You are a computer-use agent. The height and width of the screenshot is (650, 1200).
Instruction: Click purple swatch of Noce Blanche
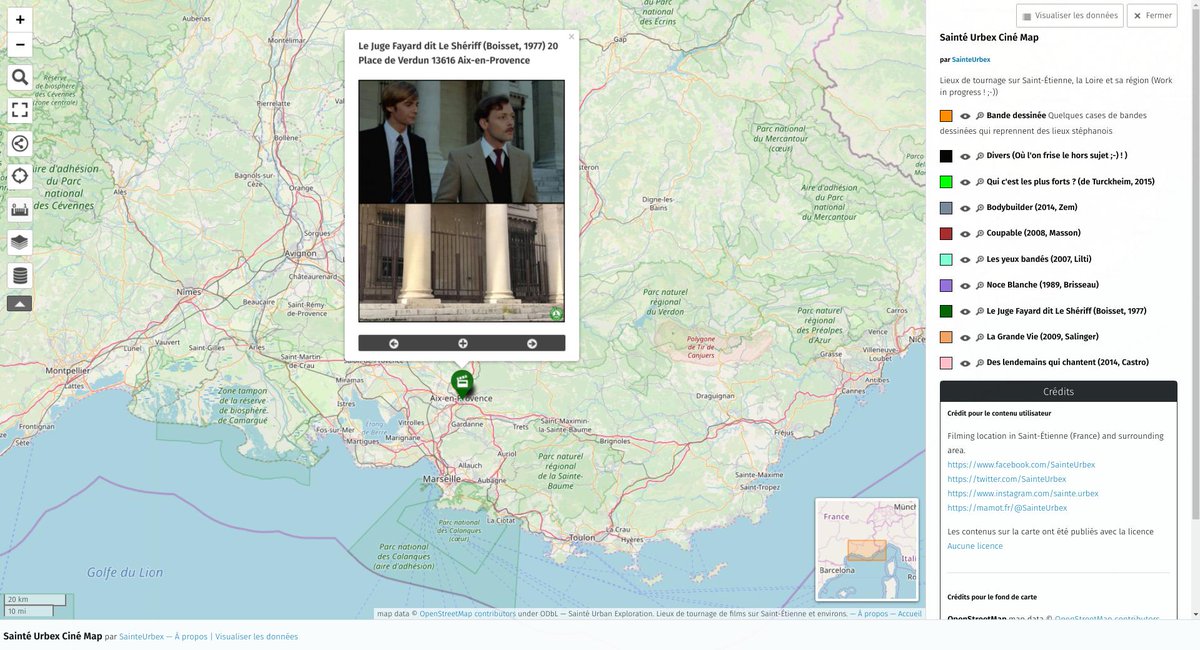946,286
